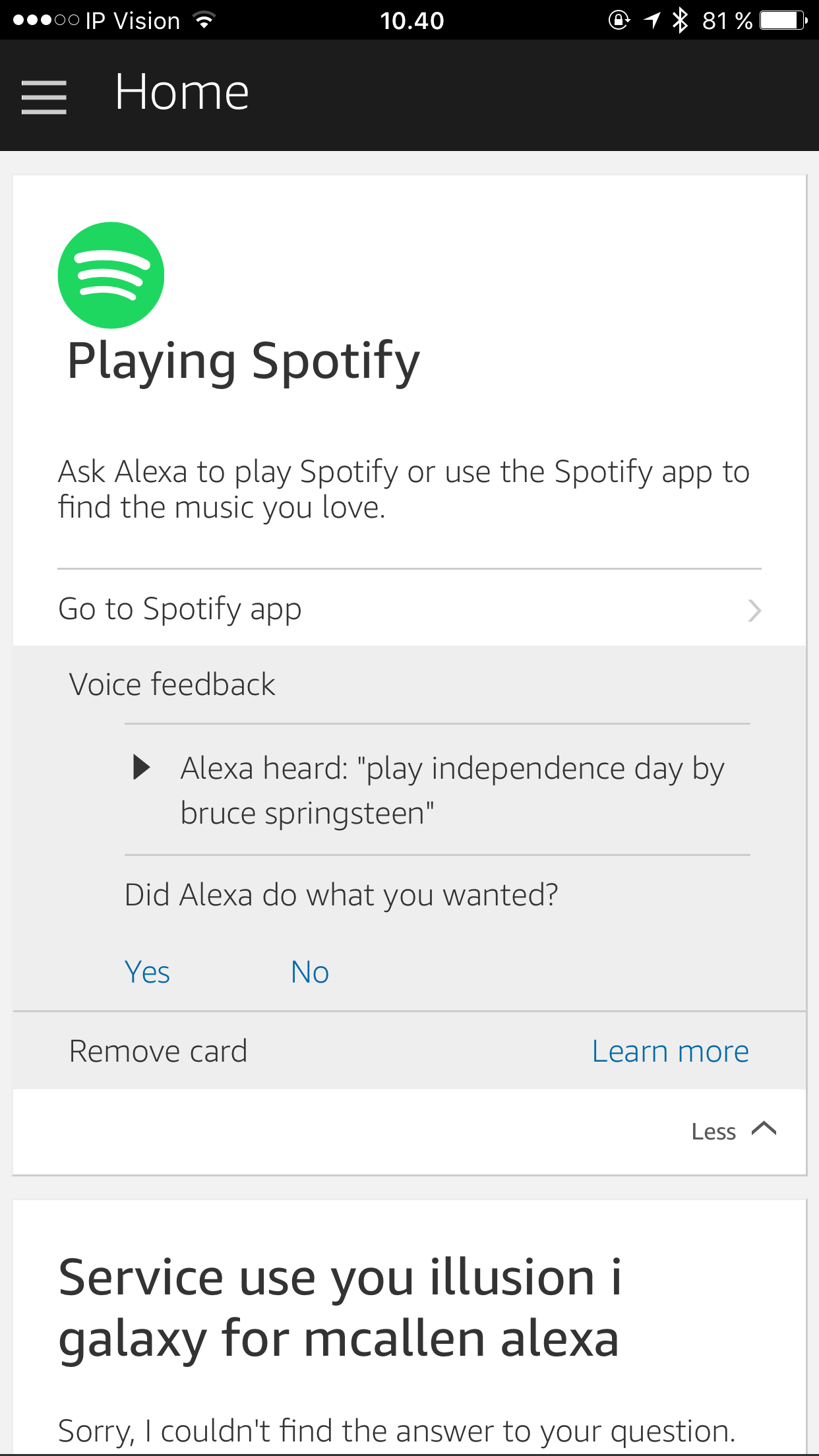Tap the location services arrow icon
The width and height of the screenshot is (819, 1456).
click(652, 20)
